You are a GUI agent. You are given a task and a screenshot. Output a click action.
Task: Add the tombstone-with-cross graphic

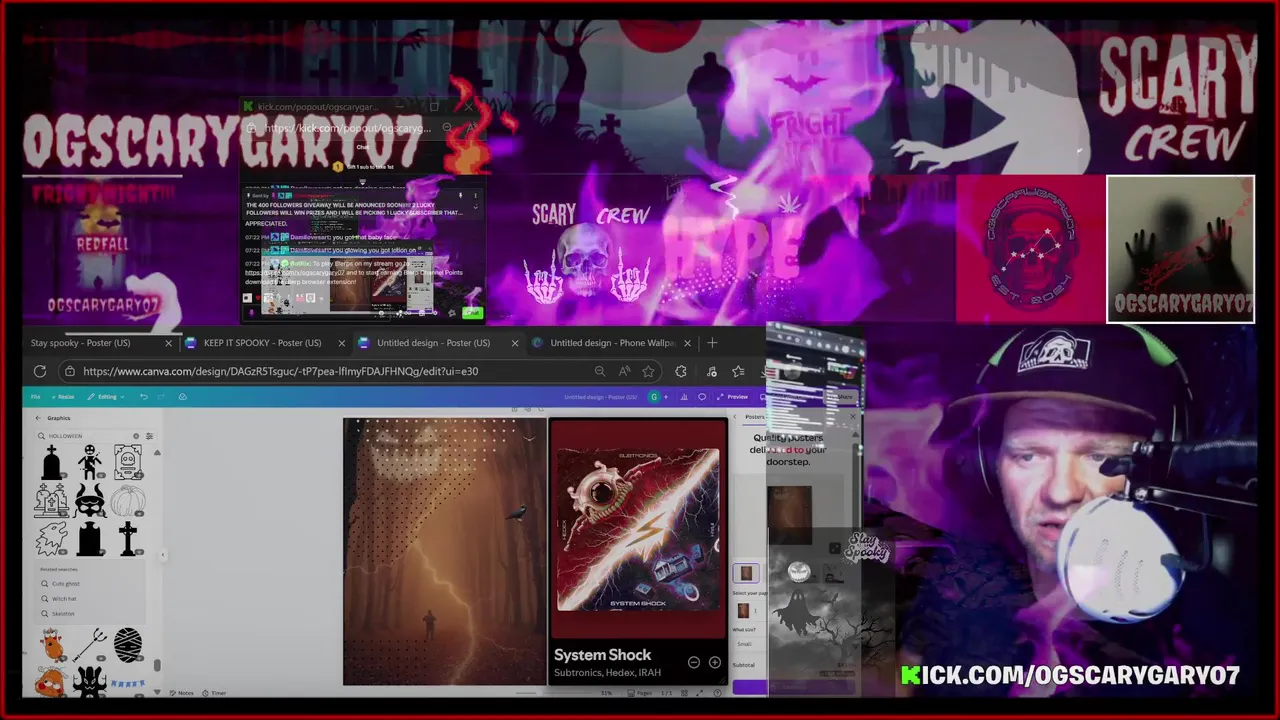pyautogui.click(x=51, y=462)
